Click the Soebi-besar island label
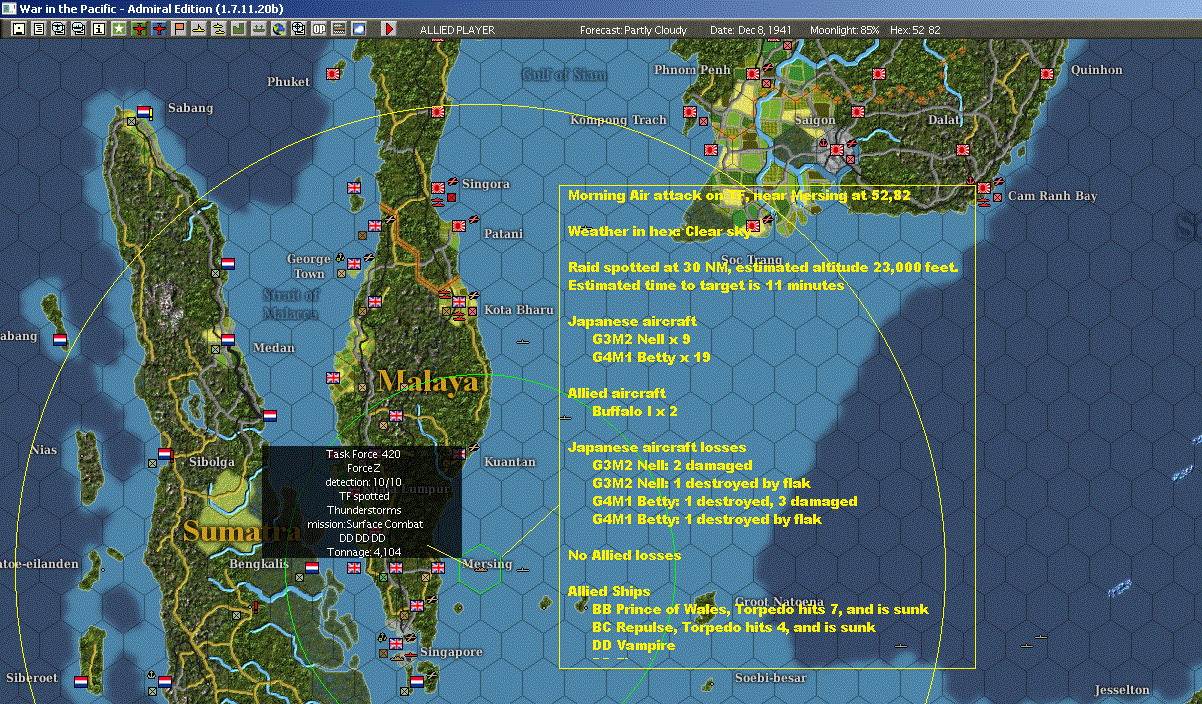The height and width of the screenshot is (704, 1202). (x=770, y=678)
